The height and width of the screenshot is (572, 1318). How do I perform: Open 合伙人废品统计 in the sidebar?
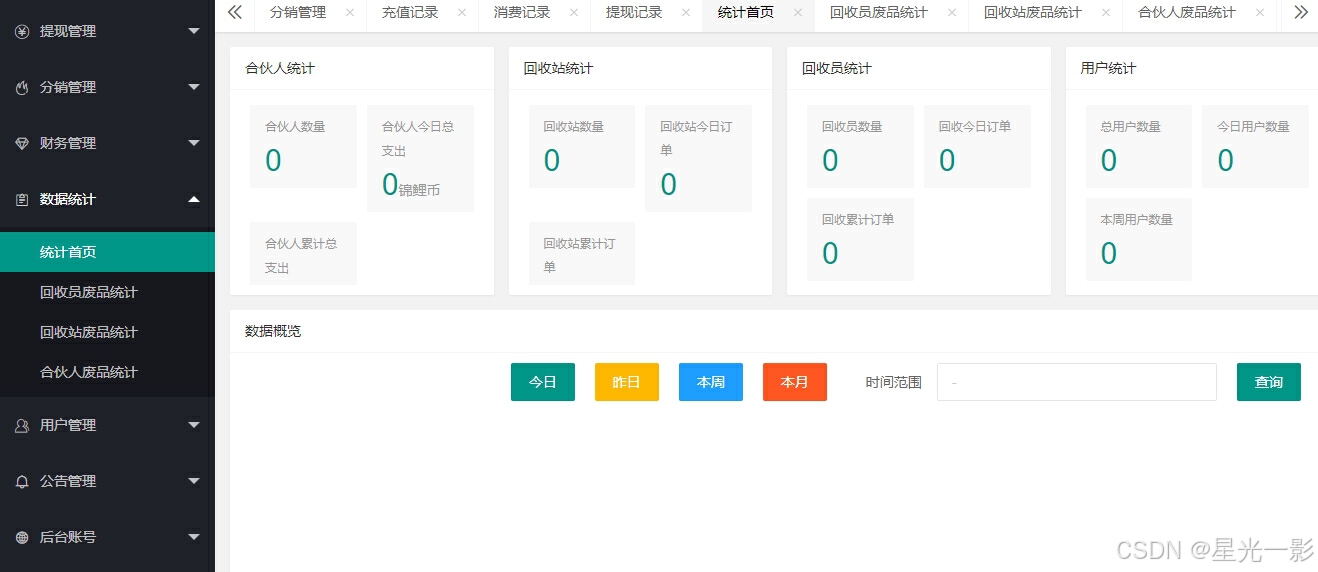107,372
